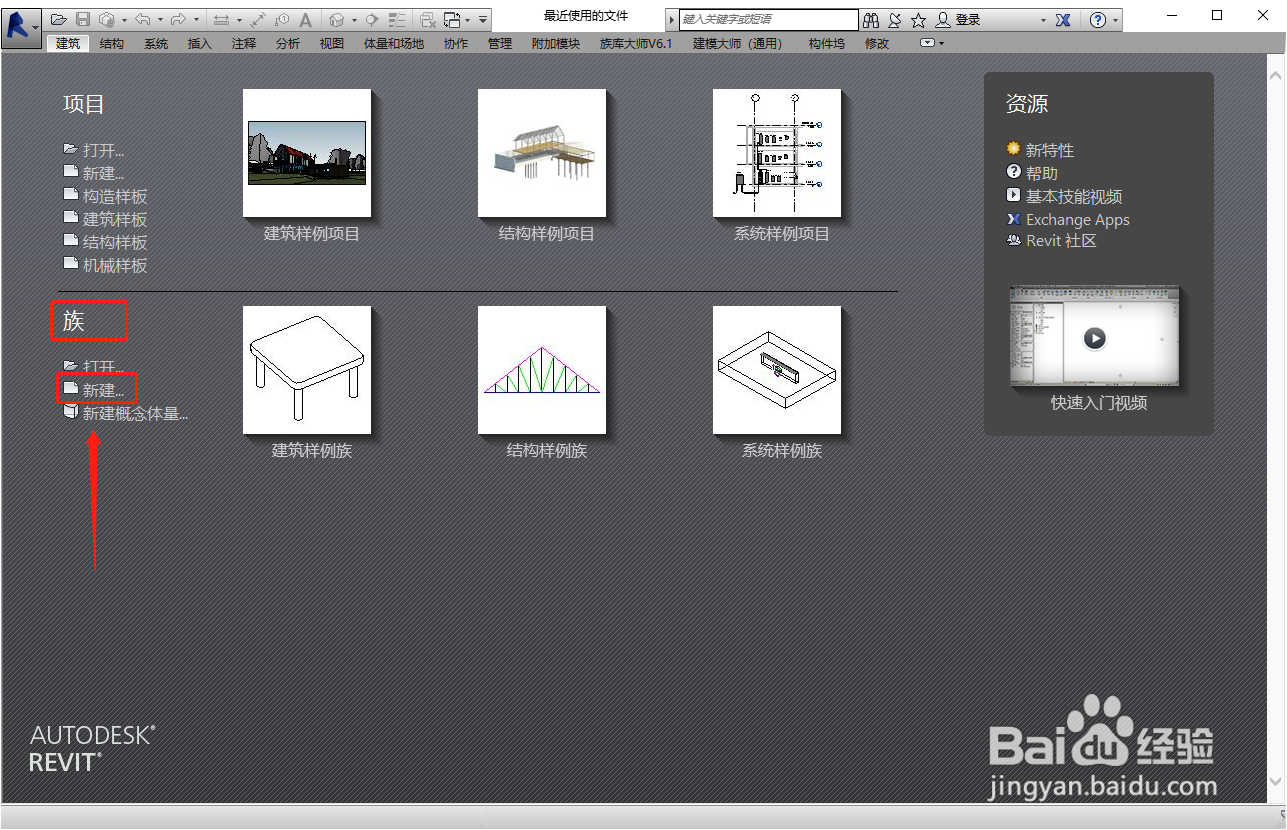Select the Text tool letter A icon
Viewport: 1287px width, 830px height.
click(305, 20)
